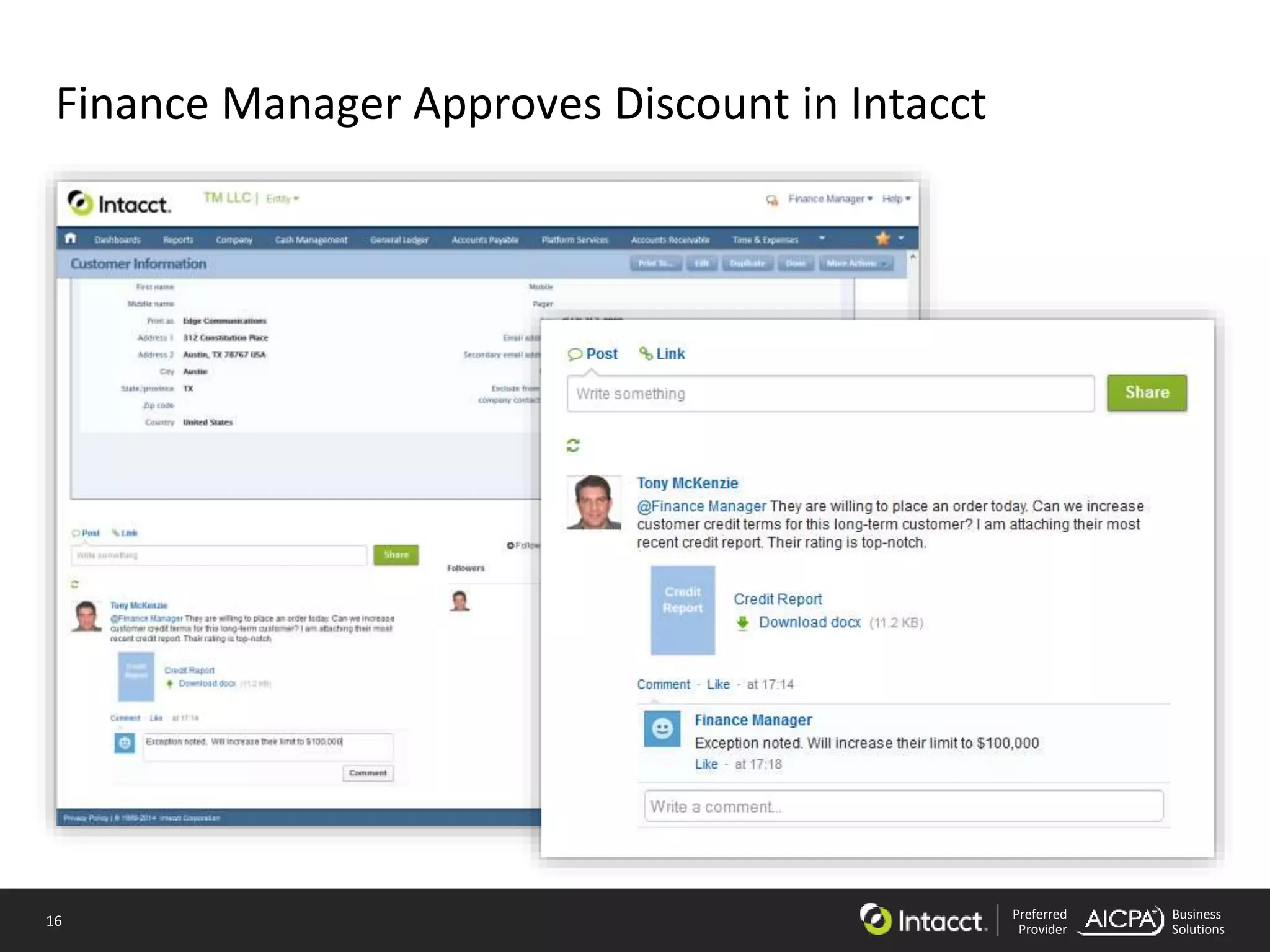
Task: Click the small refresh icon in background feed
Action: click(75, 584)
